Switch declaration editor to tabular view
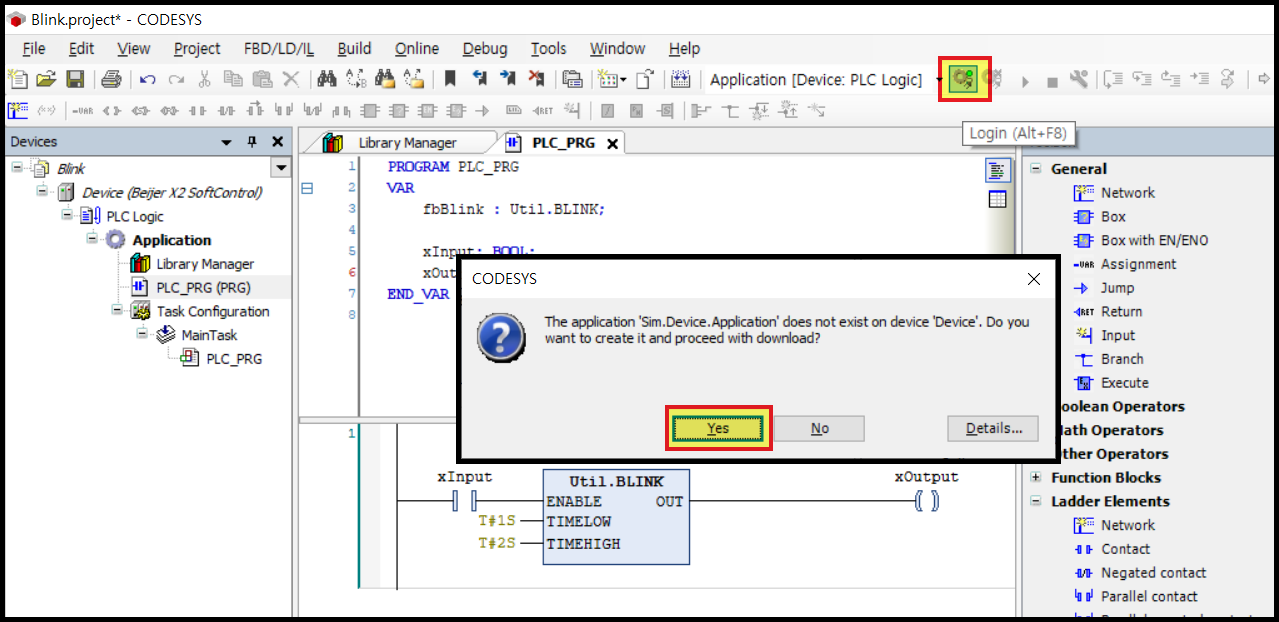Viewport: 1279px width, 622px height. click(997, 199)
